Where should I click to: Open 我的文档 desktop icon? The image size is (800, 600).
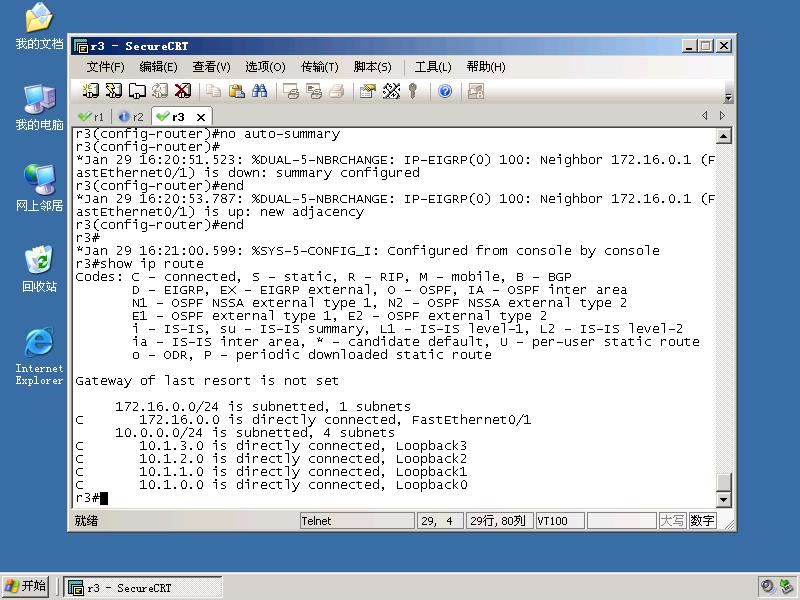[39, 27]
